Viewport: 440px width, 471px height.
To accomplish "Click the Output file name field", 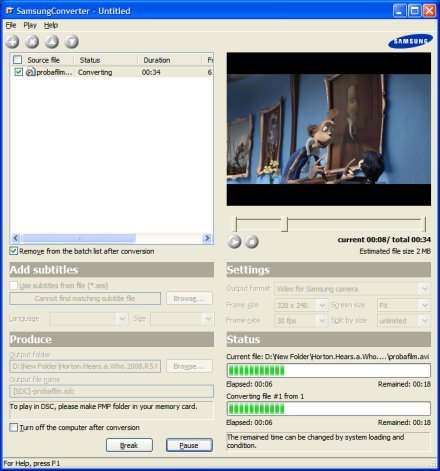I will [111, 391].
